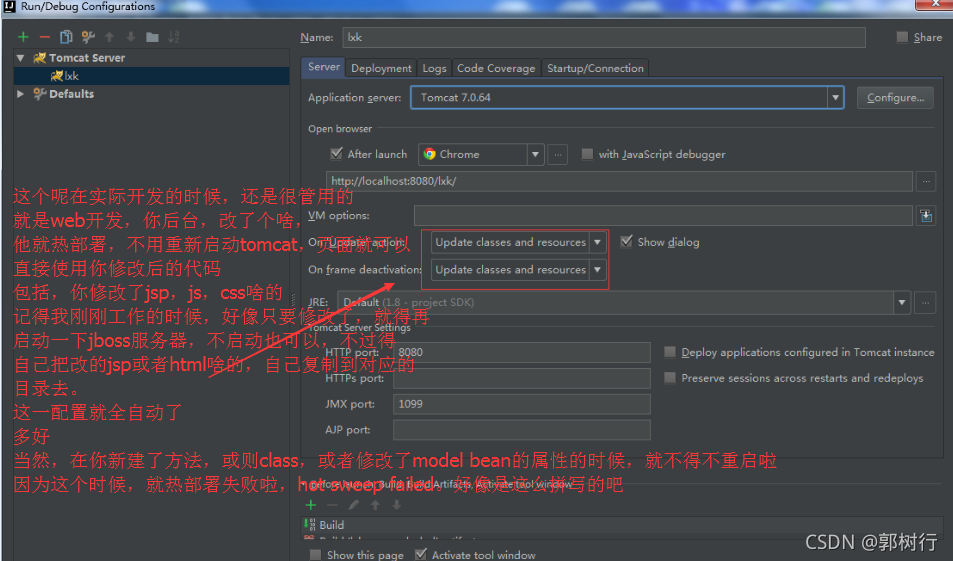Screen dimensions: 953x561
Task: Click the Defaults node label
Action: click(72, 94)
